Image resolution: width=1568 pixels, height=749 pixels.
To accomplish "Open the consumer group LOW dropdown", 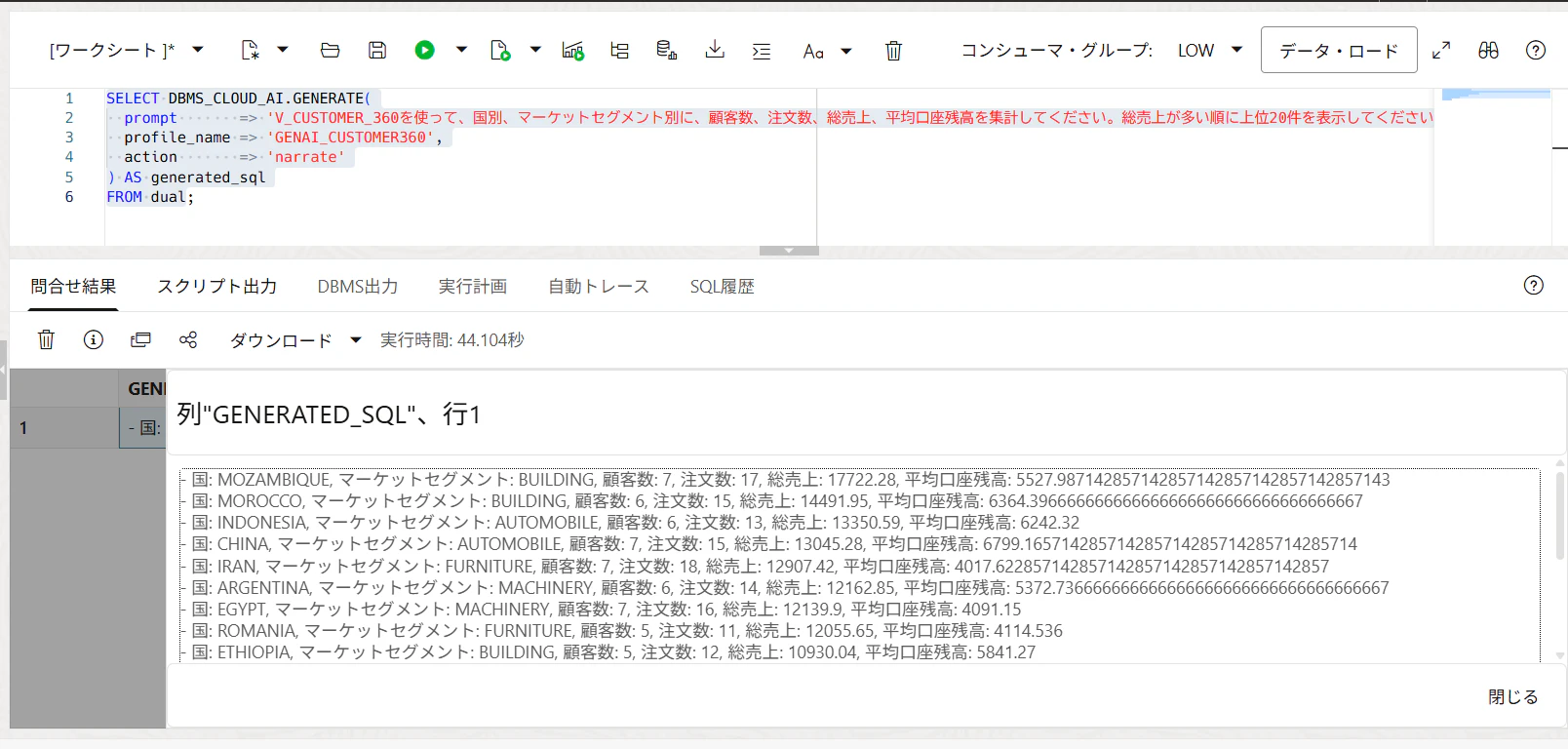I will 1237,50.
